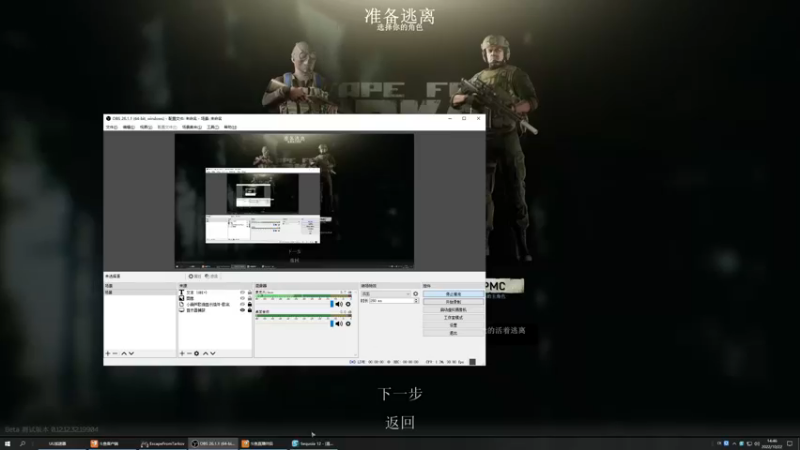The height and width of the screenshot is (450, 800).
Task: Click the transition duration spinner arrows
Action: click(416, 301)
